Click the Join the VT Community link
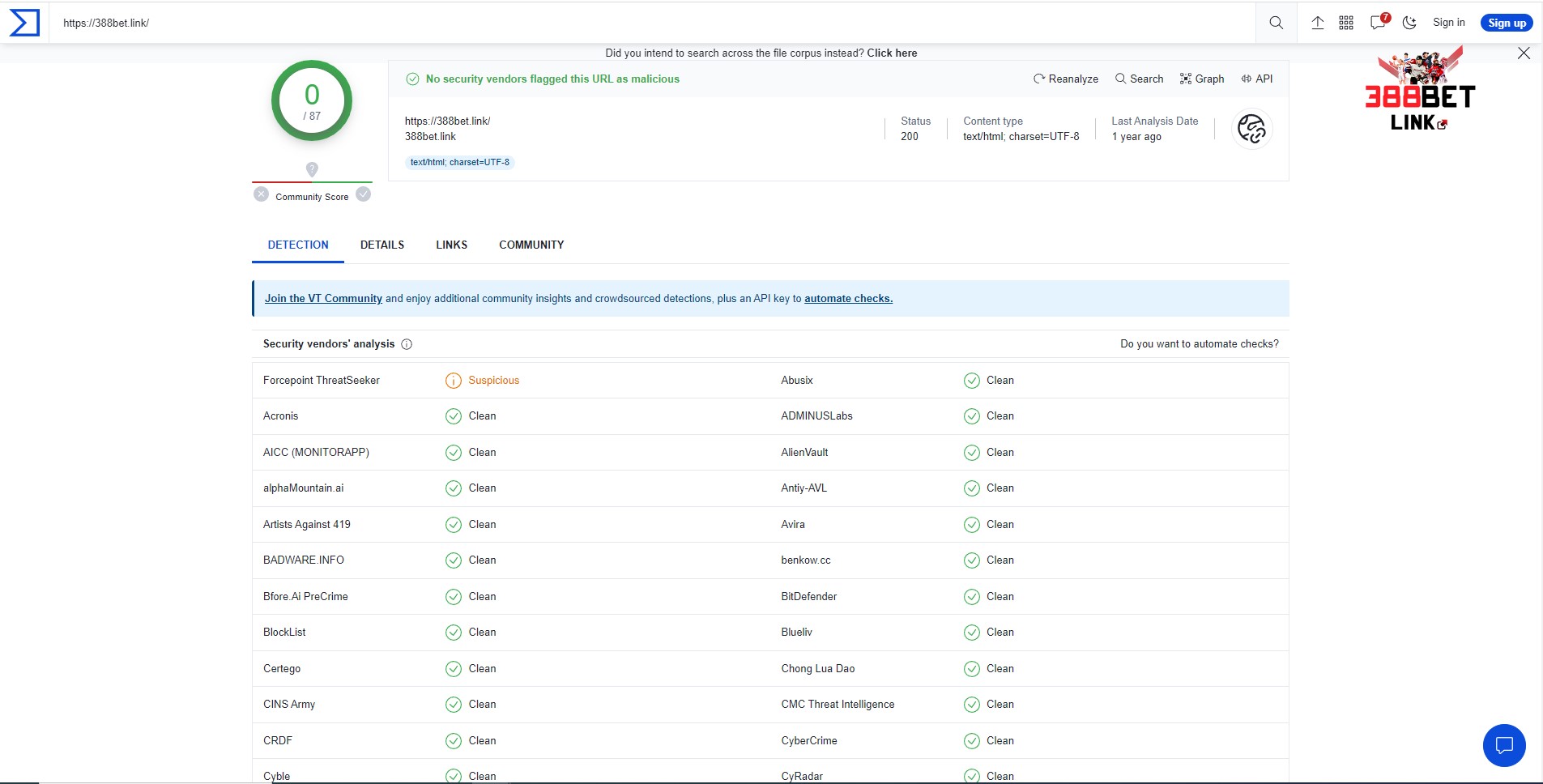The image size is (1543, 784). pos(323,298)
